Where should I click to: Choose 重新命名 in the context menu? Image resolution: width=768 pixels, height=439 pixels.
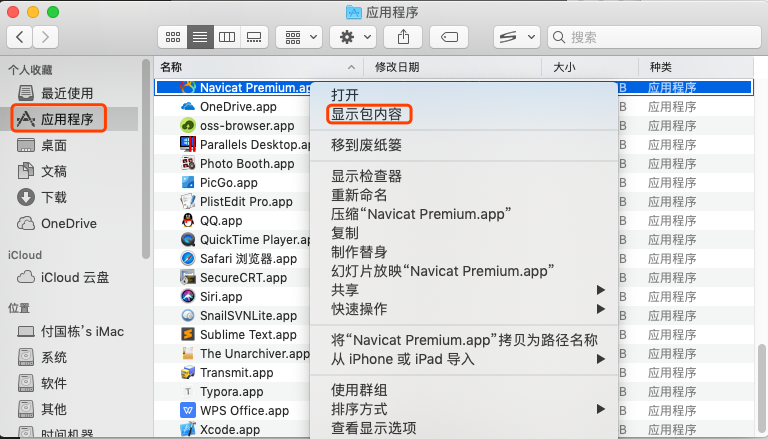[359, 195]
